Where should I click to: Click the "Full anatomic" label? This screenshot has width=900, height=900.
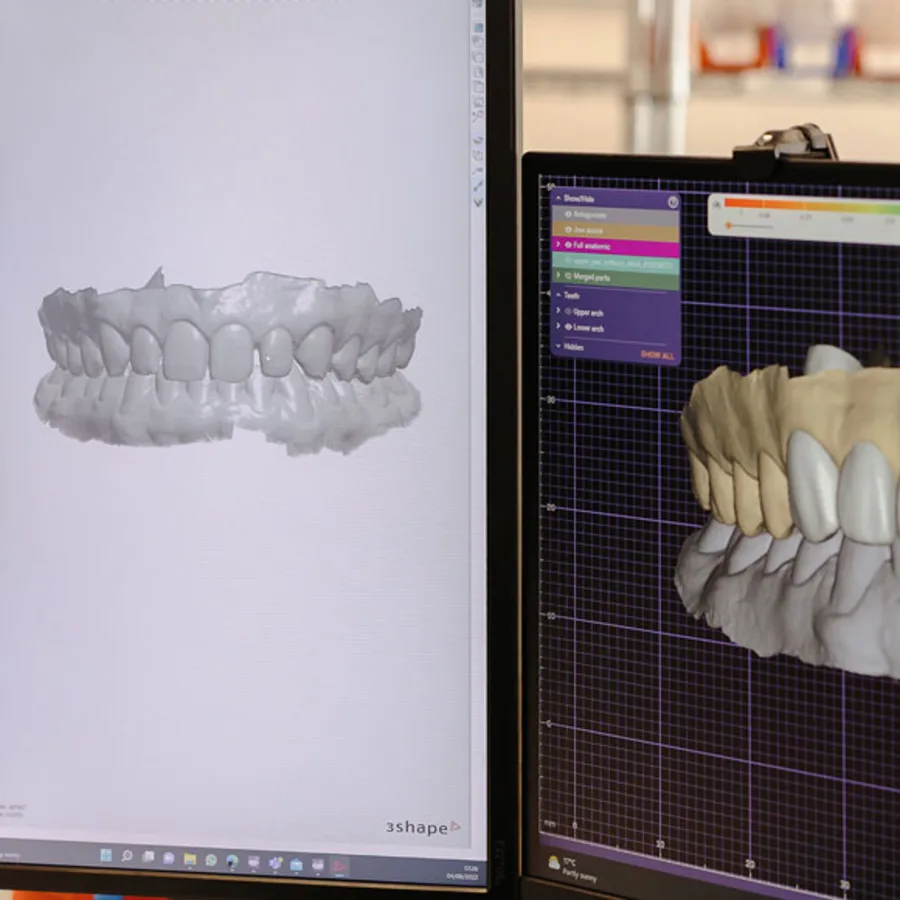pos(592,246)
